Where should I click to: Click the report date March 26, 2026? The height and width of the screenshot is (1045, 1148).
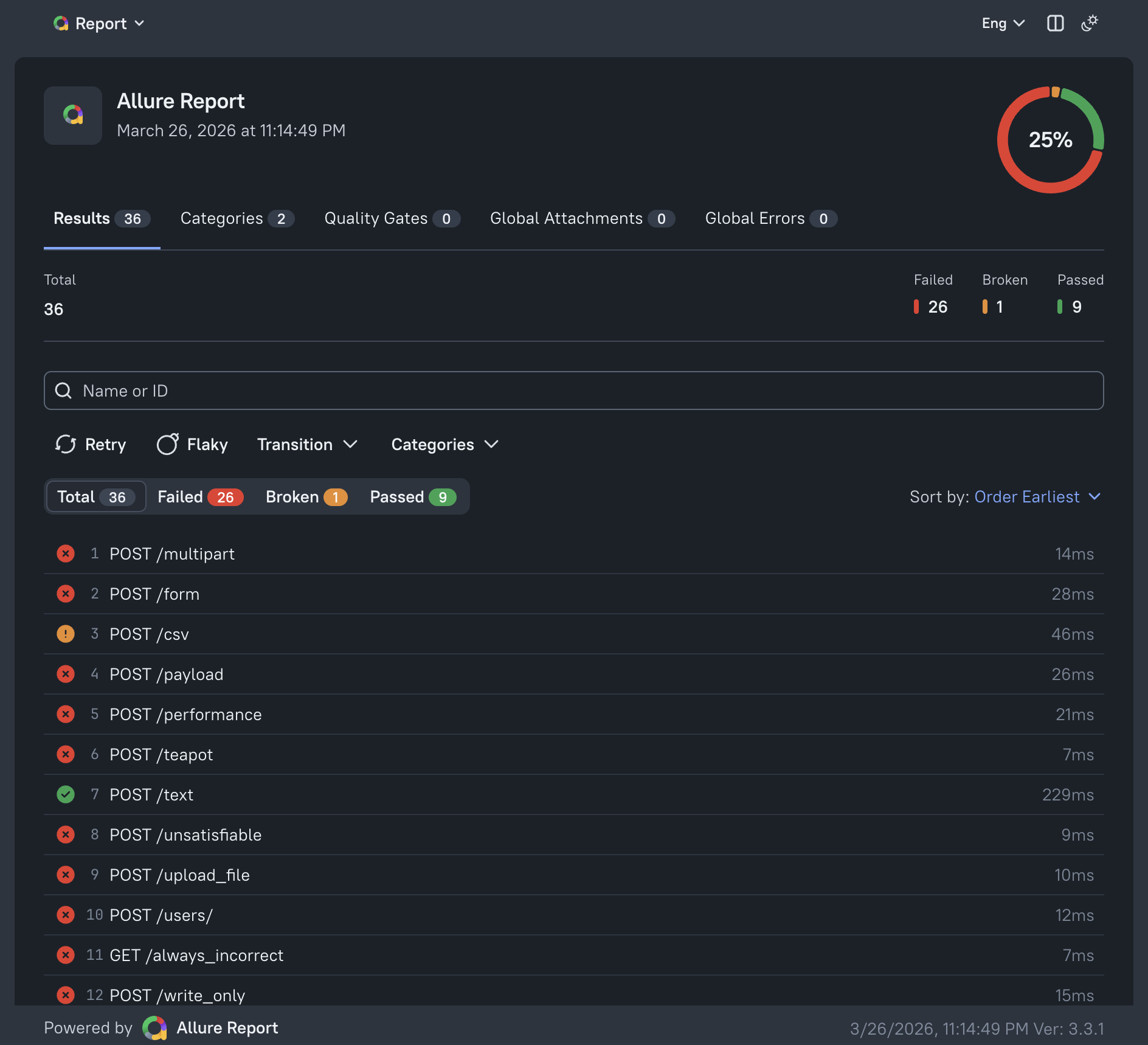coord(231,130)
